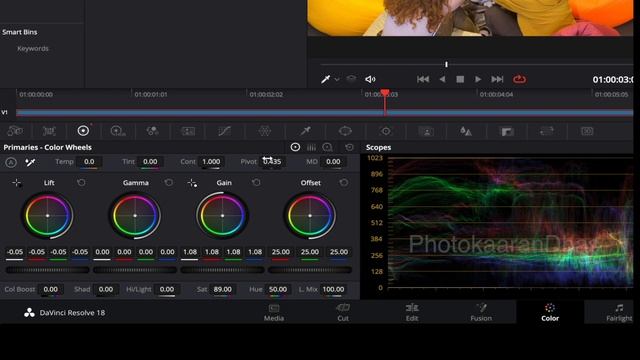The height and width of the screenshot is (360, 640).
Task: Jump to first frame
Action: [423, 79]
